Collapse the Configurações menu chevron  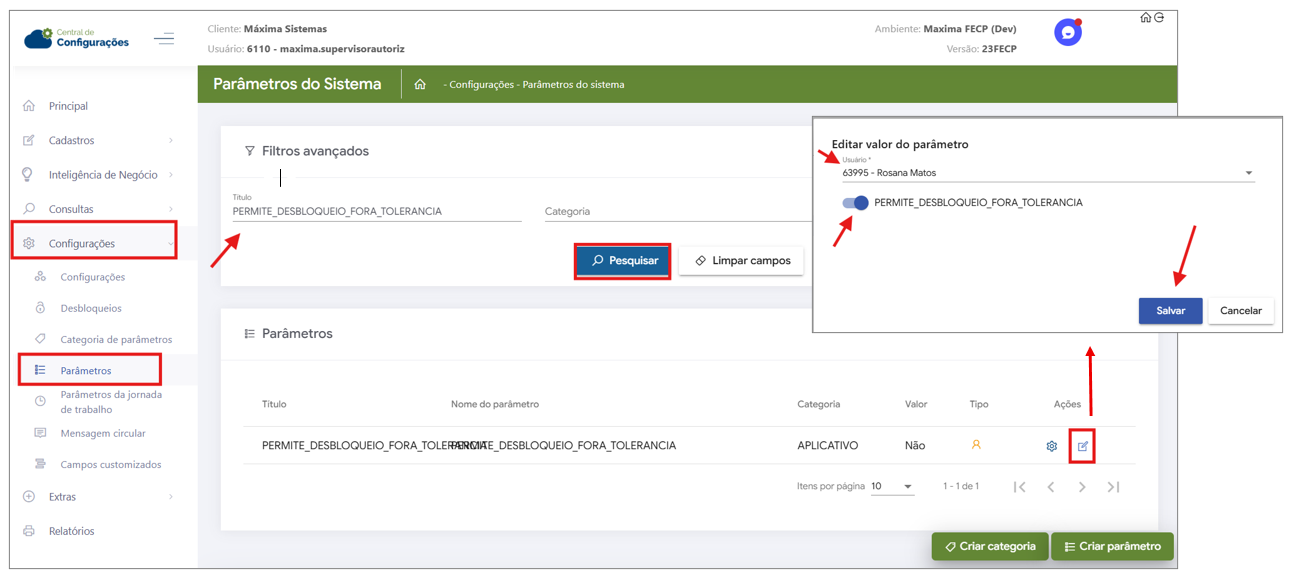click(171, 244)
